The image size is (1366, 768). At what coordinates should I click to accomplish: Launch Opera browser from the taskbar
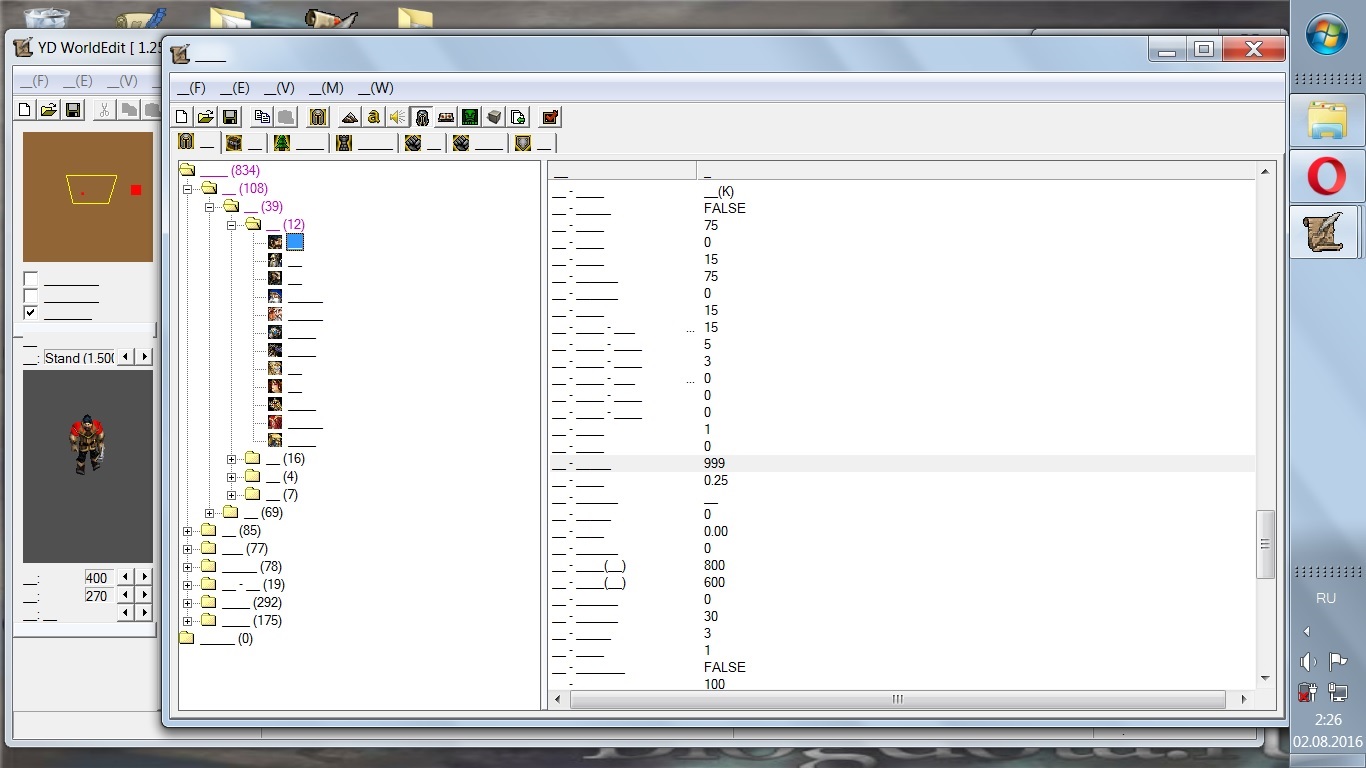[1326, 177]
